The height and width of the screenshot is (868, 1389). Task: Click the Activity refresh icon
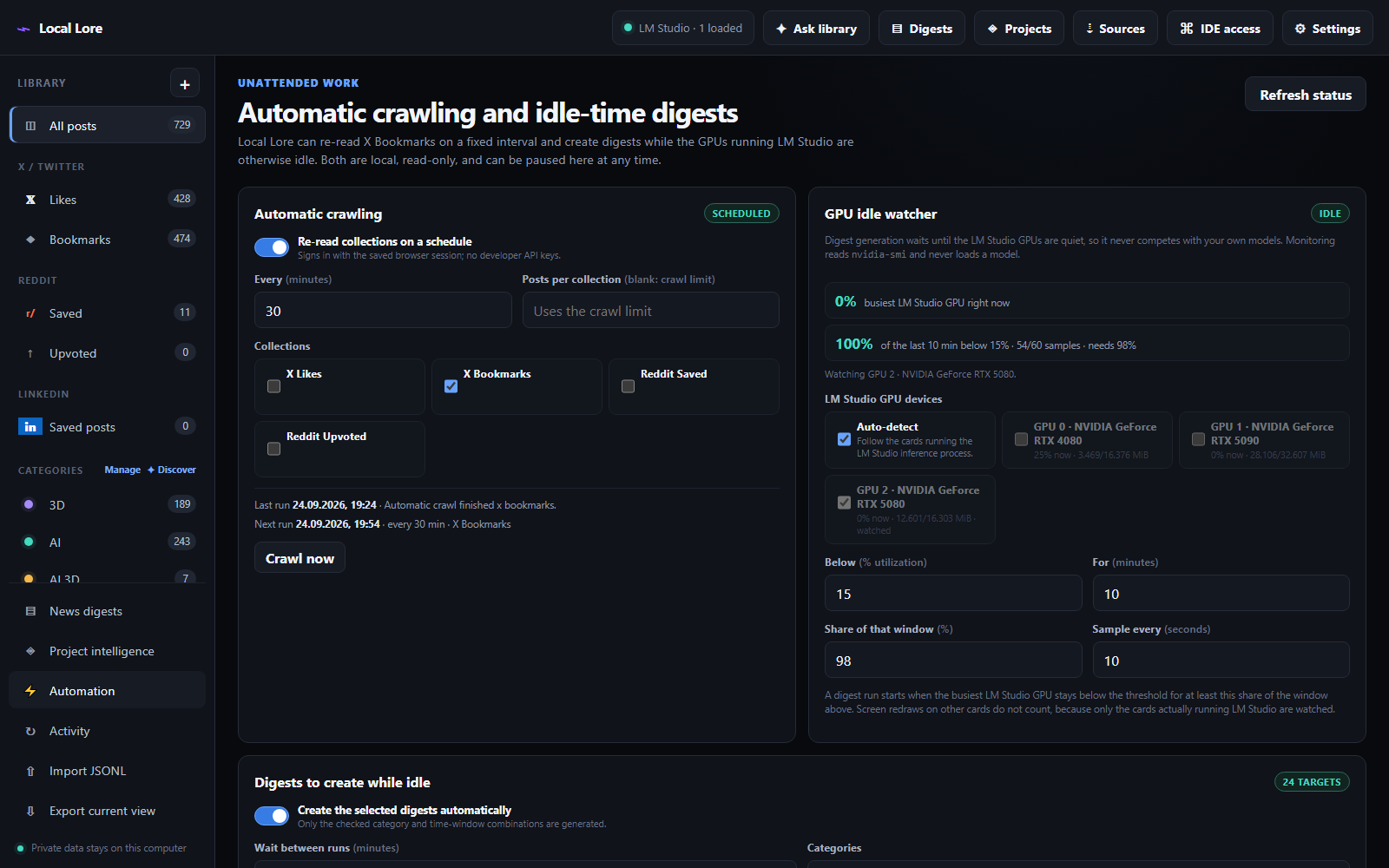coord(30,731)
